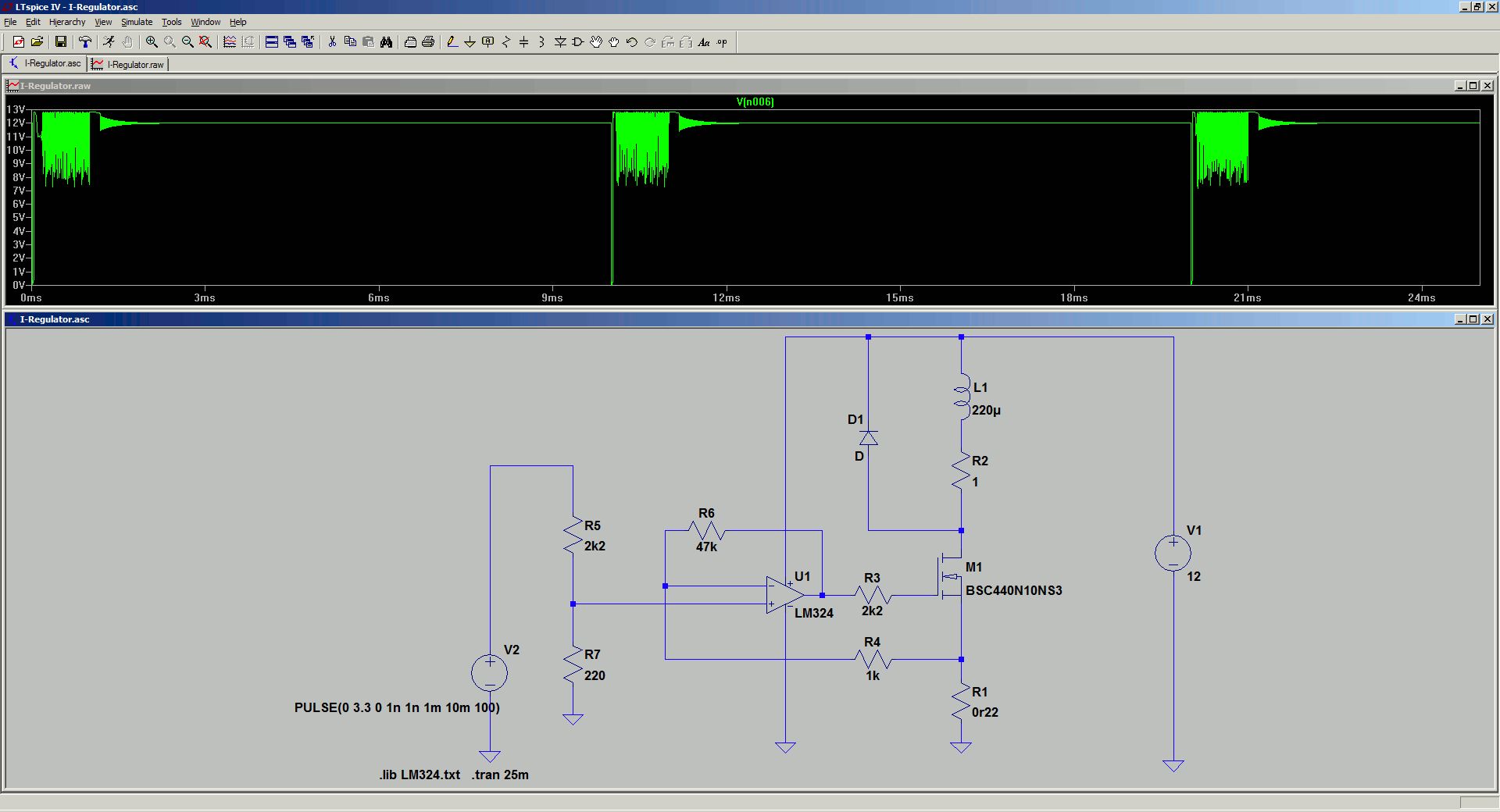Click the Print icon in toolbar
This screenshot has width=1500, height=812.
point(428,42)
